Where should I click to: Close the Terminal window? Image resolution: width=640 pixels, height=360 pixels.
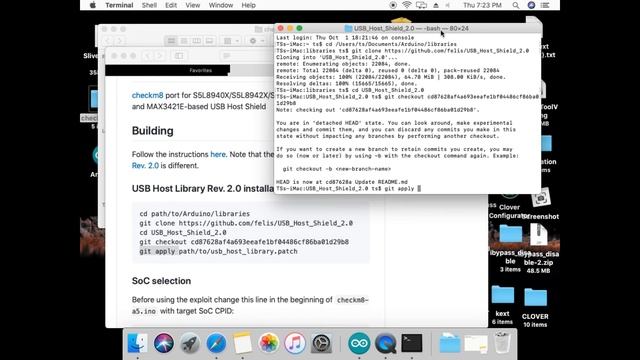pos(280,28)
